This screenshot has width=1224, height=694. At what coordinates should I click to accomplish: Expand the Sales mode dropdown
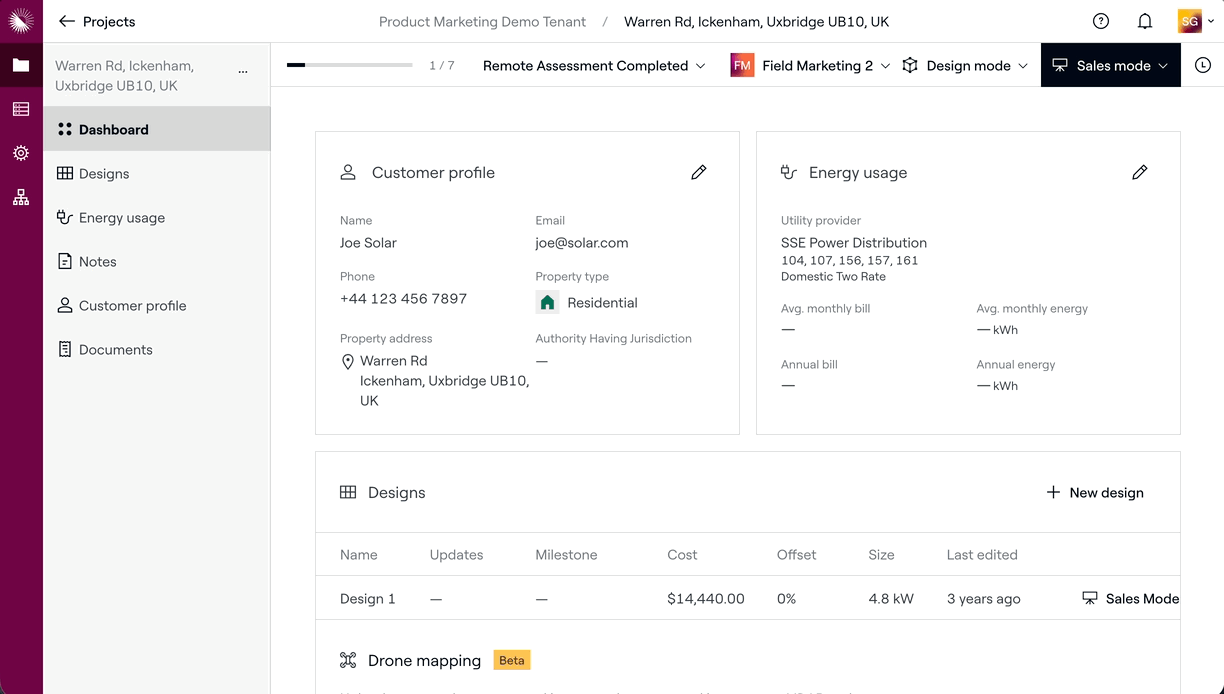tap(1110, 66)
